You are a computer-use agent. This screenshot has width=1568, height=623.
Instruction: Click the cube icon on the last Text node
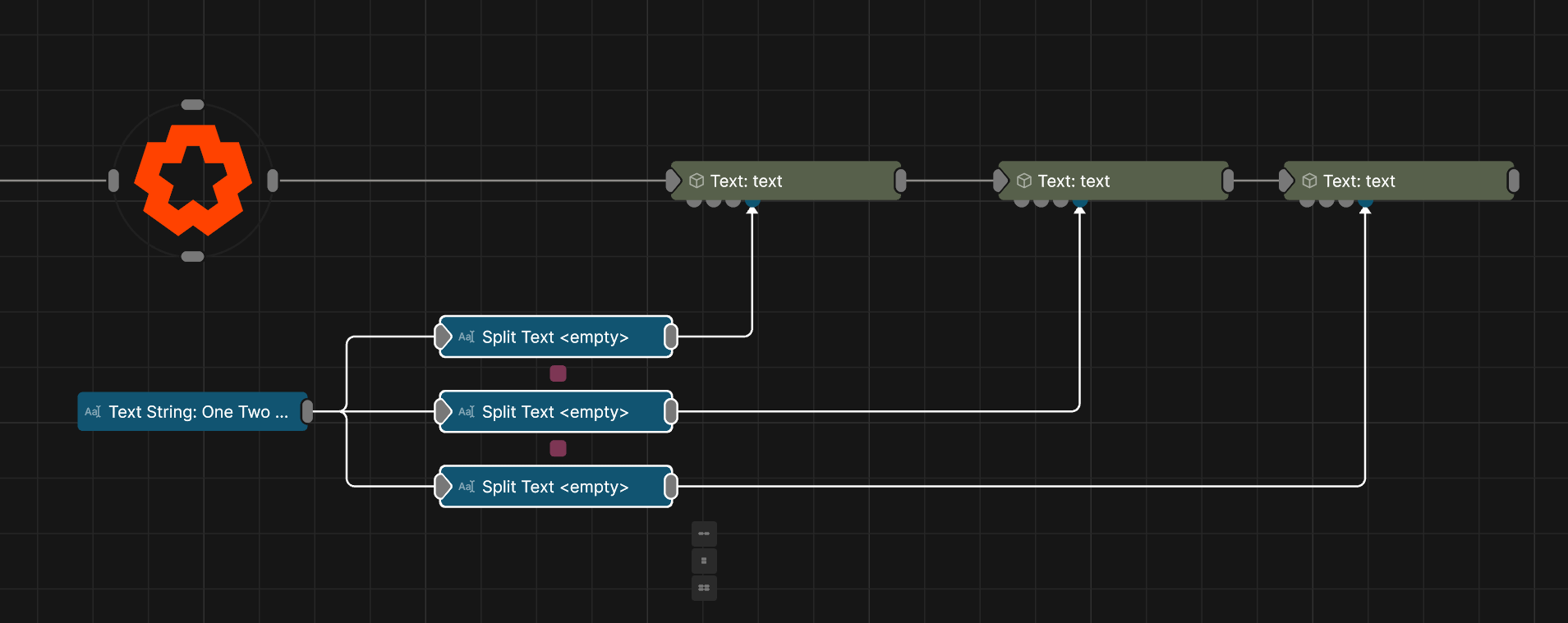click(x=1310, y=181)
